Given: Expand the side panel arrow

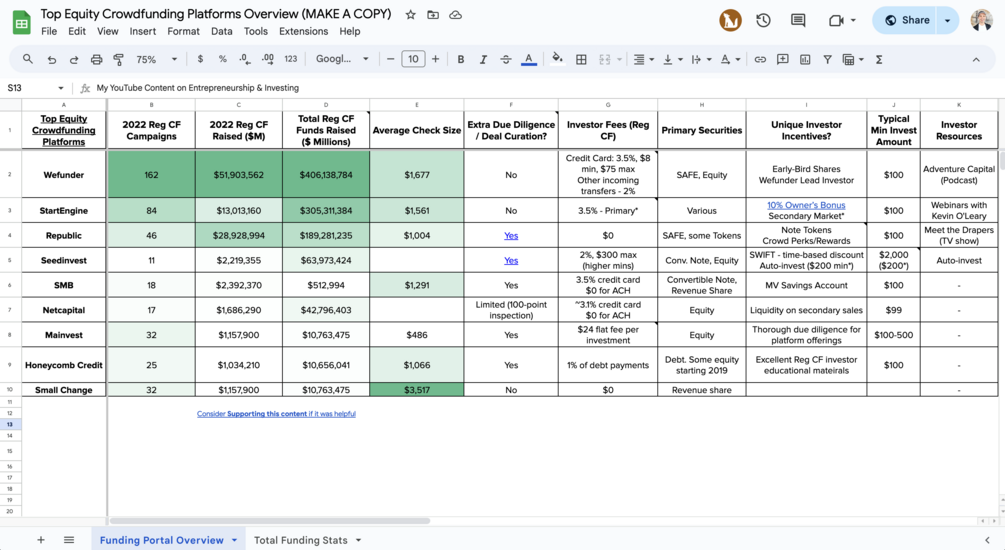Looking at the screenshot, I should click(x=987, y=540).
